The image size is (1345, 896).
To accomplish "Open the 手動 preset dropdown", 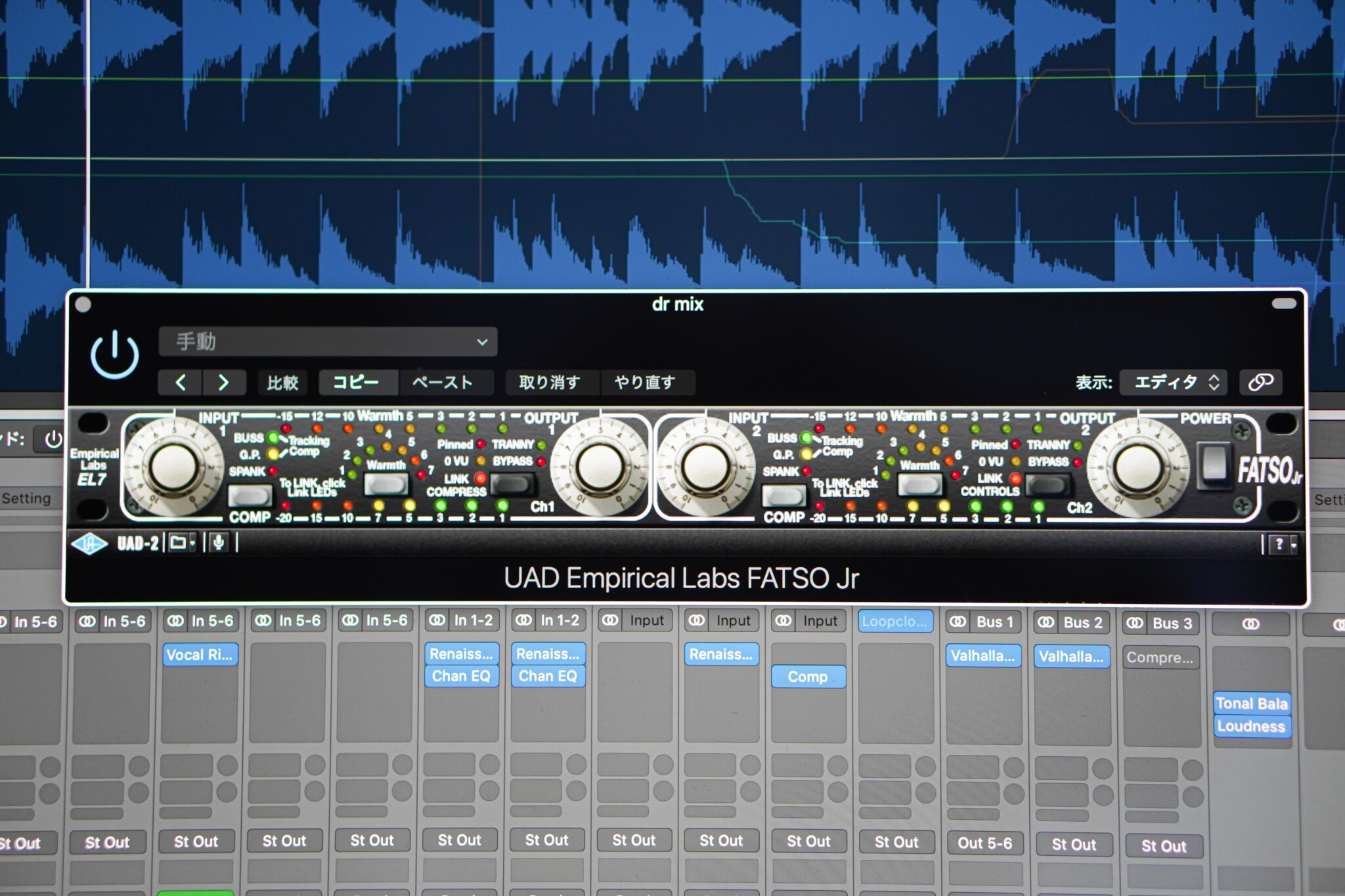I will (x=328, y=342).
